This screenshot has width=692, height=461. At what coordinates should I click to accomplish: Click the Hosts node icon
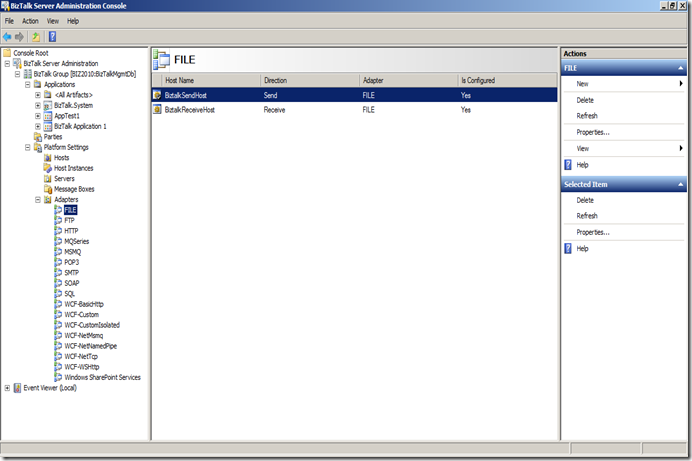(x=48, y=157)
